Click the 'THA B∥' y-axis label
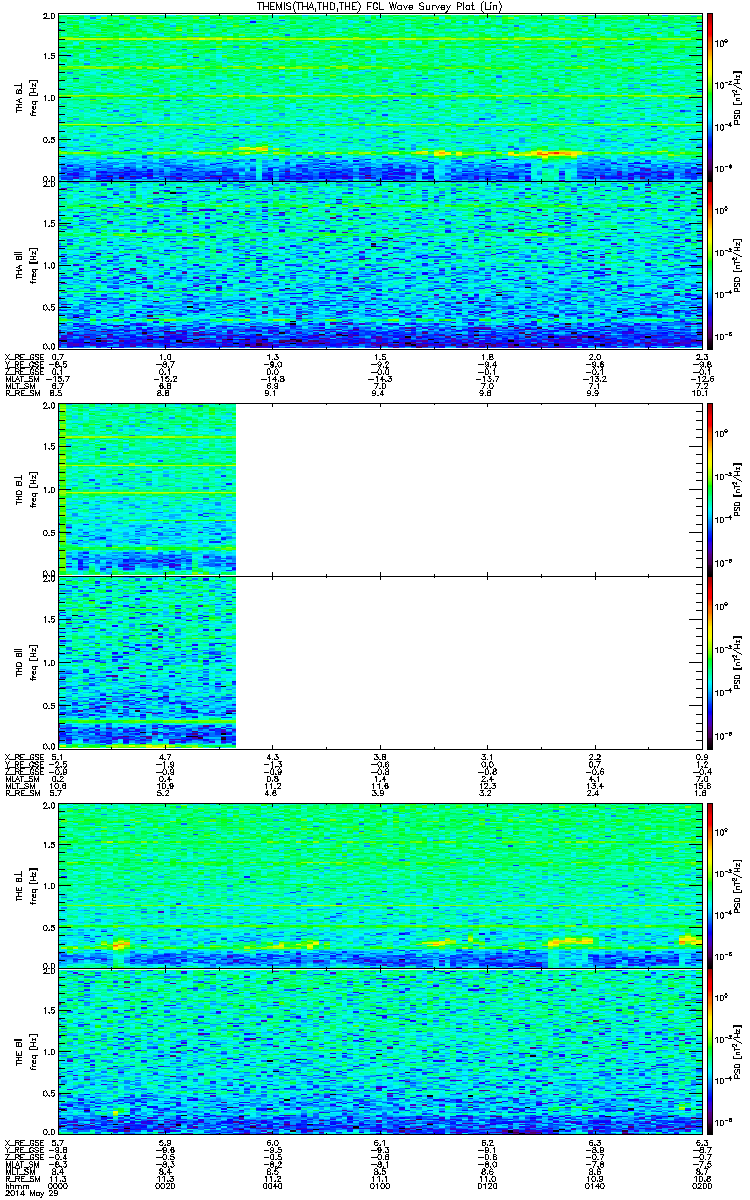Screen dimensions: 750x1200 click(19, 266)
